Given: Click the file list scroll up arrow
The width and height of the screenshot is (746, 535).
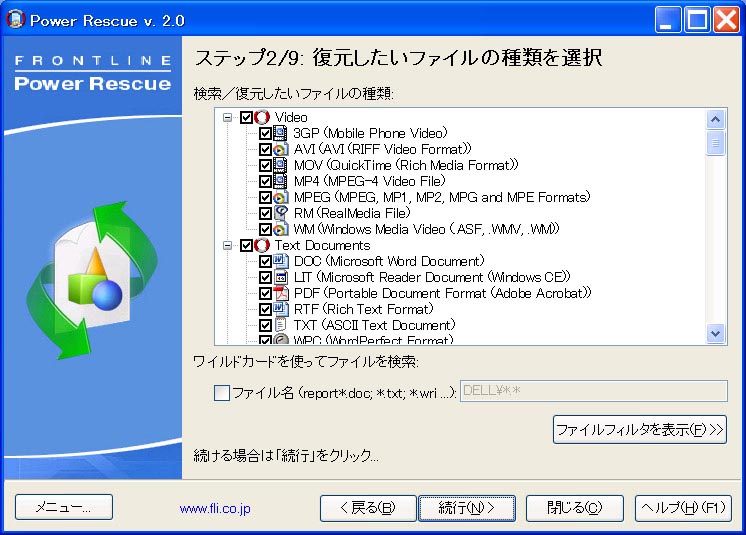Looking at the screenshot, I should (x=715, y=119).
